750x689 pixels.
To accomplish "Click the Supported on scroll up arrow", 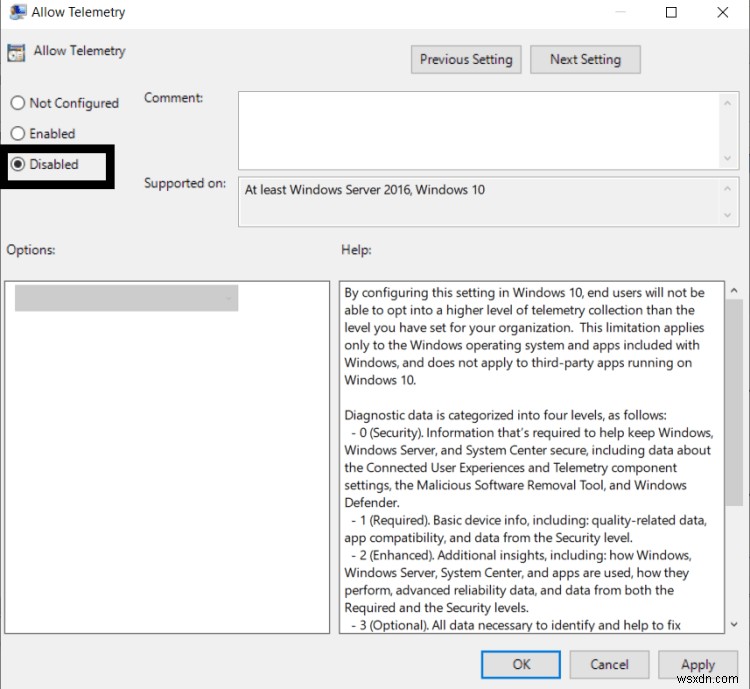I will 728,189.
